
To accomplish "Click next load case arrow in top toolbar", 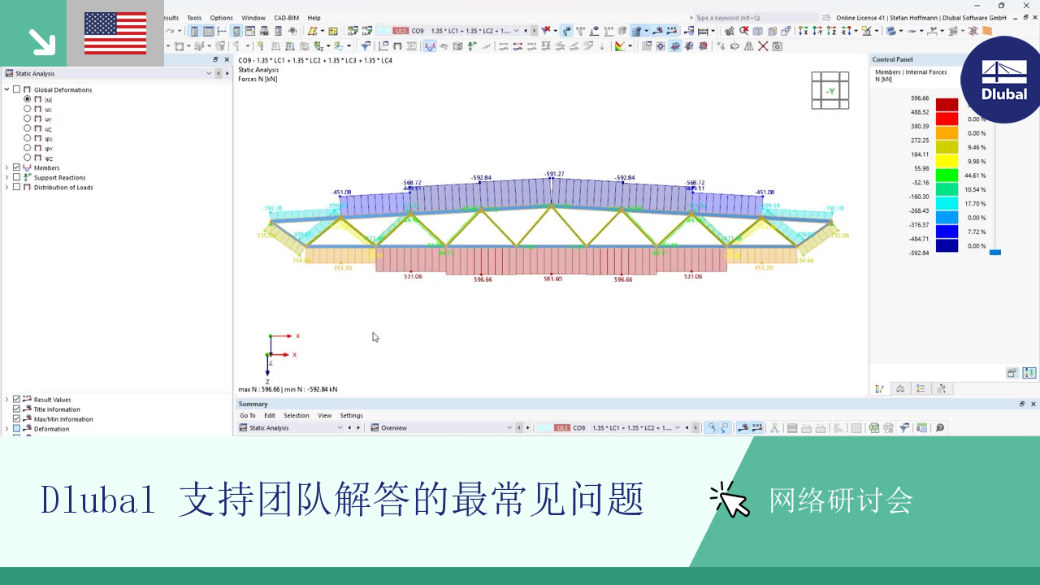I will tap(534, 31).
